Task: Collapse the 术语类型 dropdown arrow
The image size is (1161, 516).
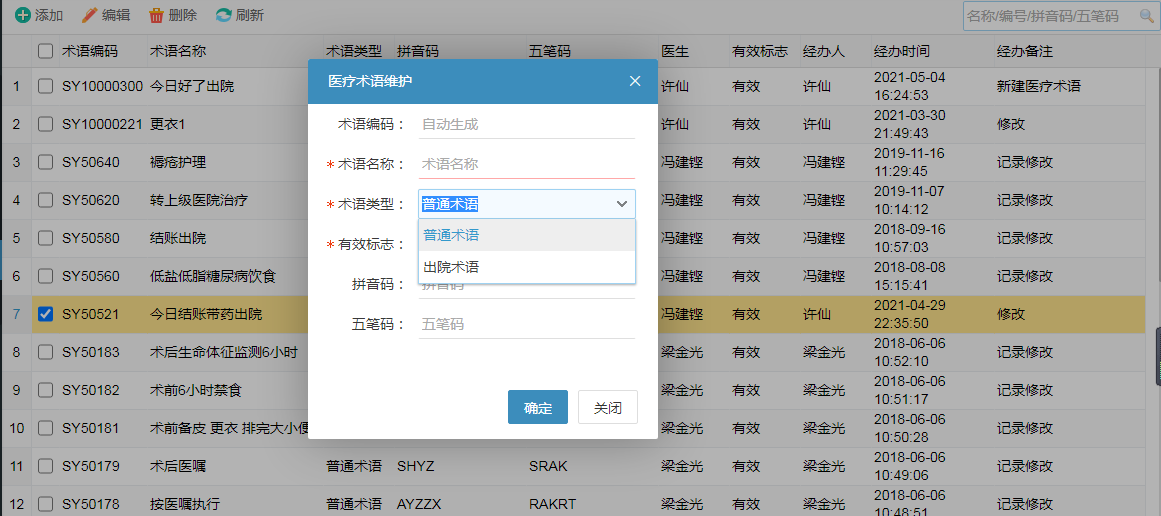Action: click(622, 204)
